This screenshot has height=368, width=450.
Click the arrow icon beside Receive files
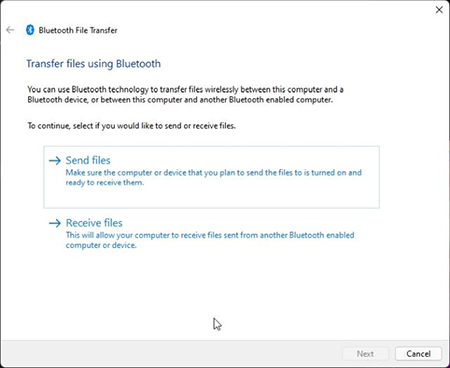click(x=55, y=223)
